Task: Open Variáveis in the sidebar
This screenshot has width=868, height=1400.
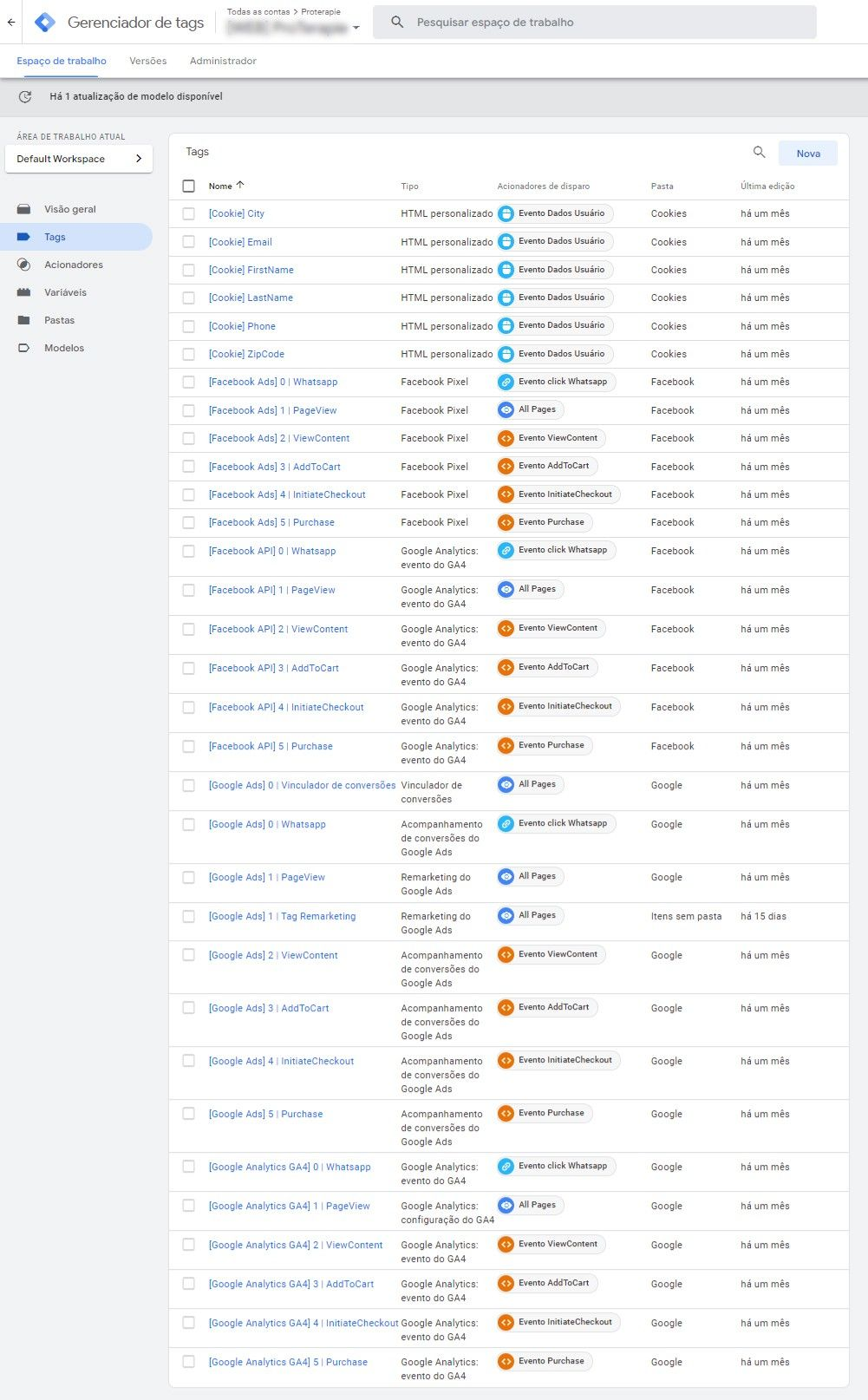Action: coord(65,292)
